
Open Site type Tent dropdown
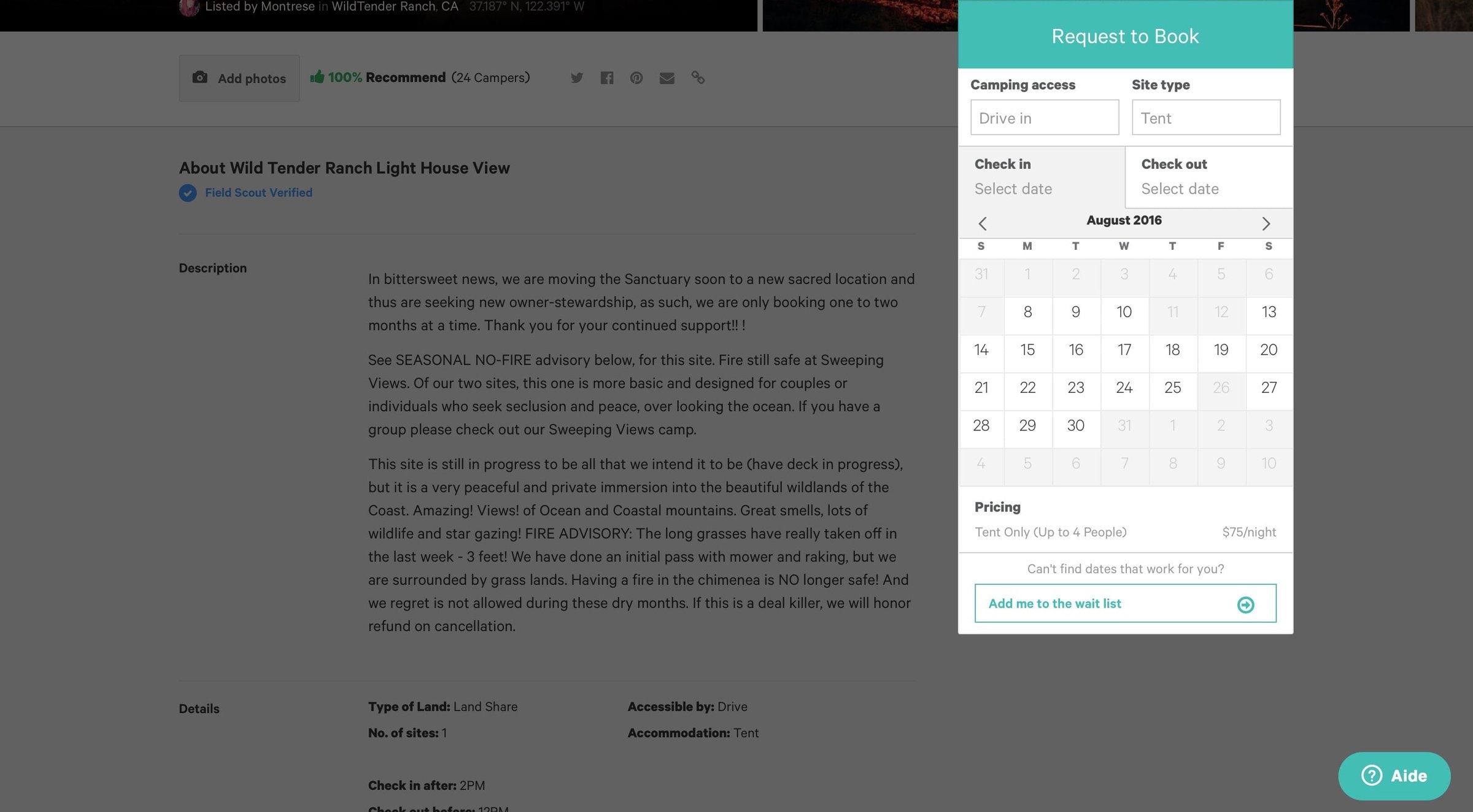click(1206, 117)
